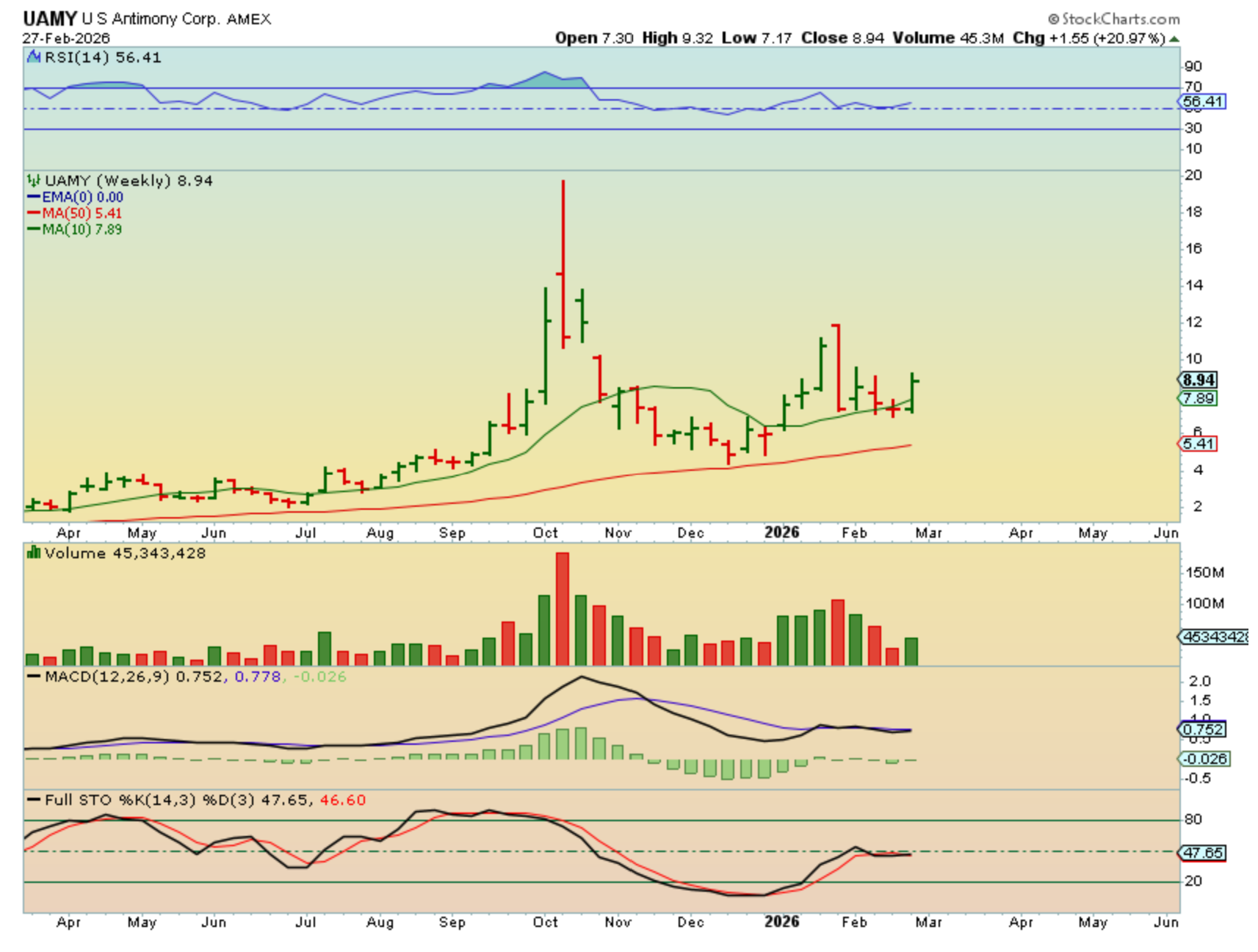The image size is (1258, 952).
Task: Click the 100M volume axis label
Action: (x=1205, y=603)
